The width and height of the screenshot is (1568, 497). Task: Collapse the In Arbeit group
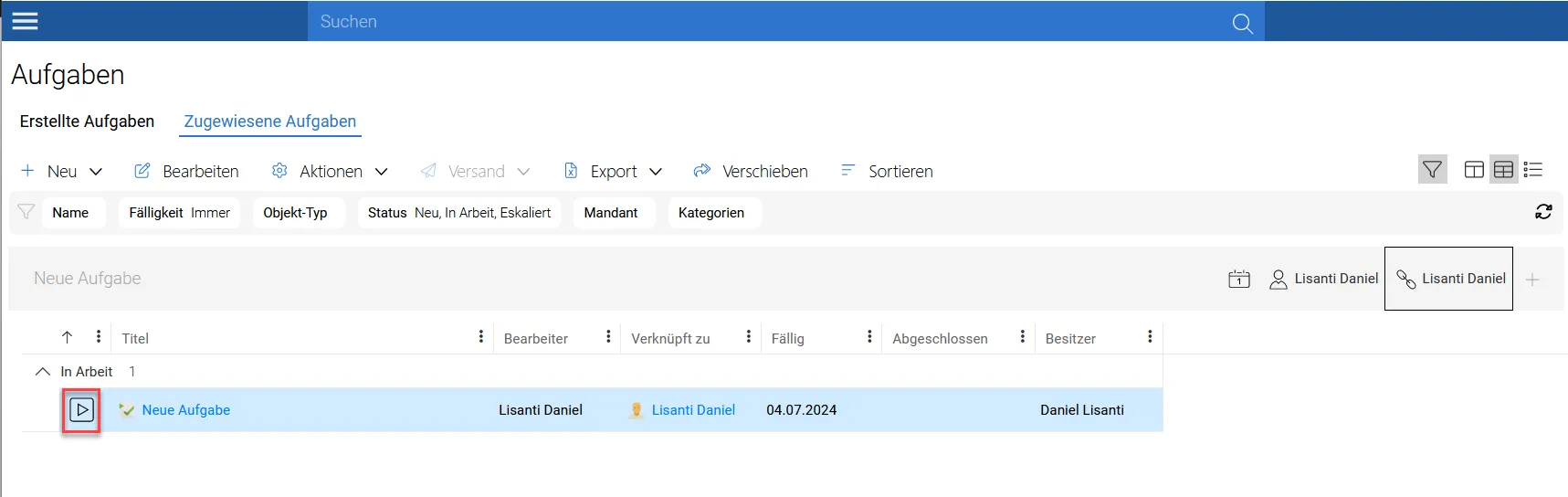[42, 372]
